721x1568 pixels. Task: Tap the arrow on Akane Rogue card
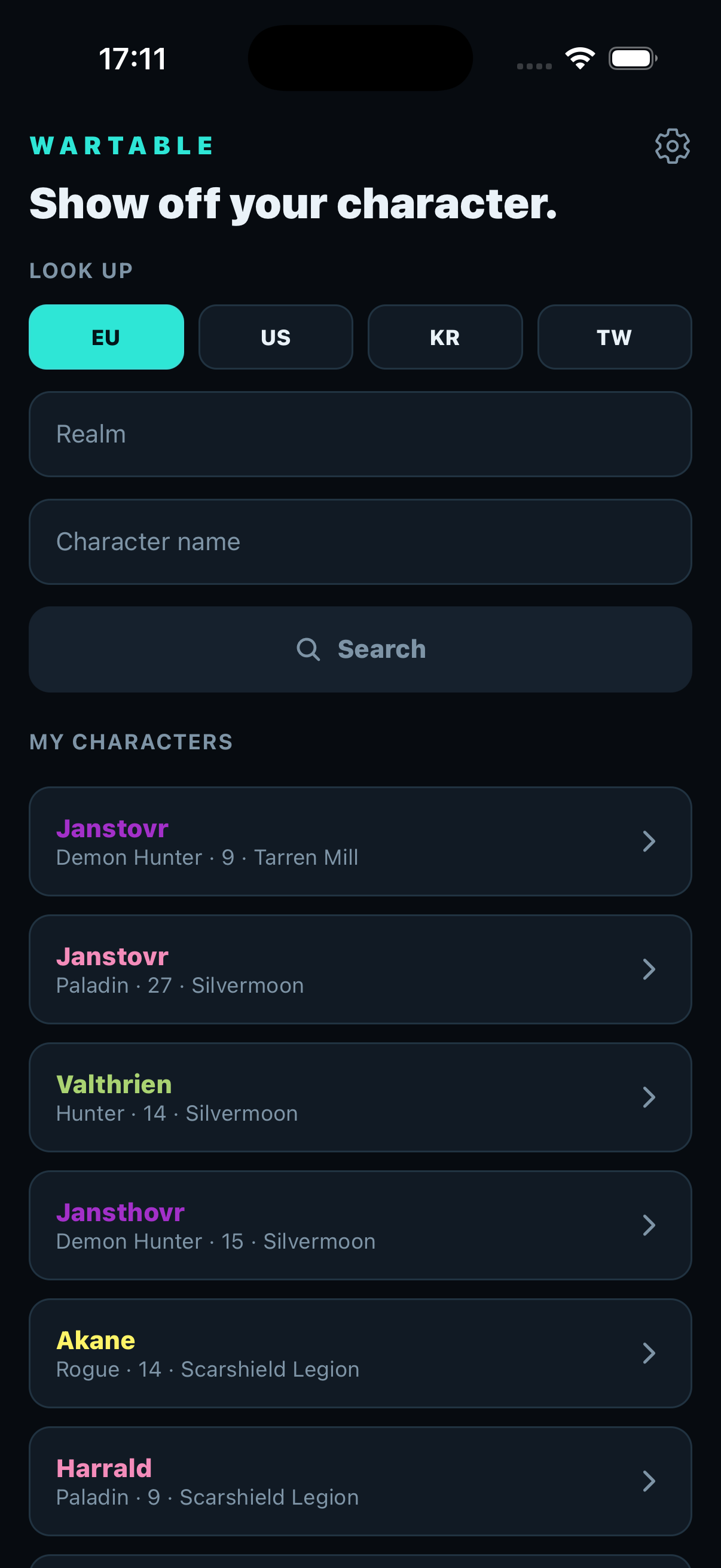(649, 1353)
